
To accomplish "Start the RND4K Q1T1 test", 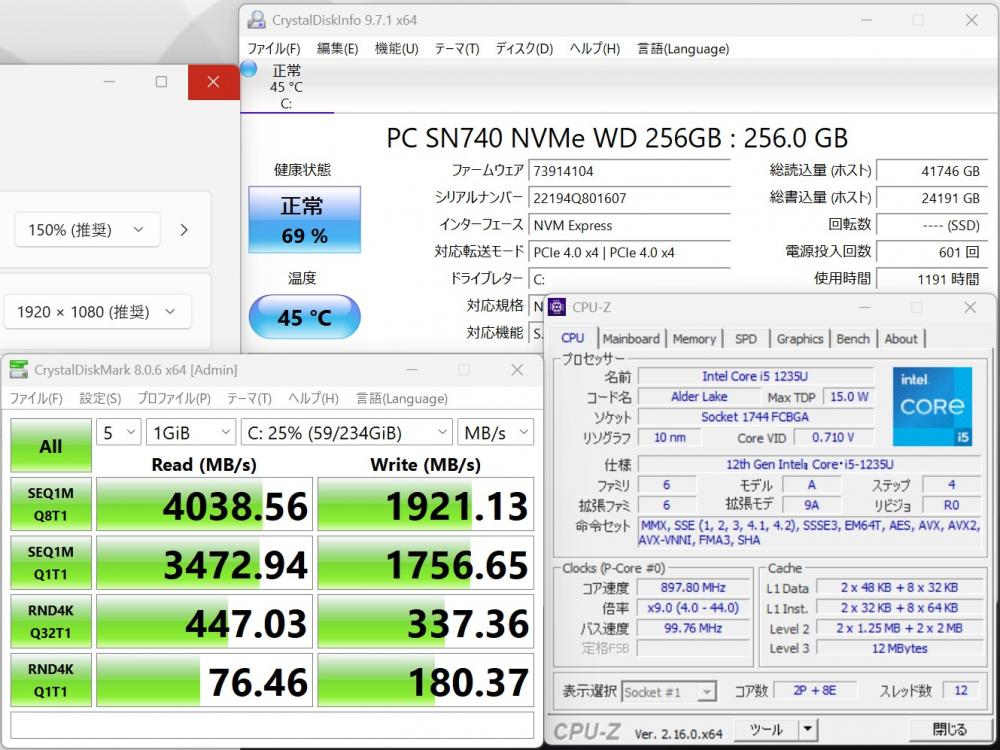I will (x=51, y=680).
